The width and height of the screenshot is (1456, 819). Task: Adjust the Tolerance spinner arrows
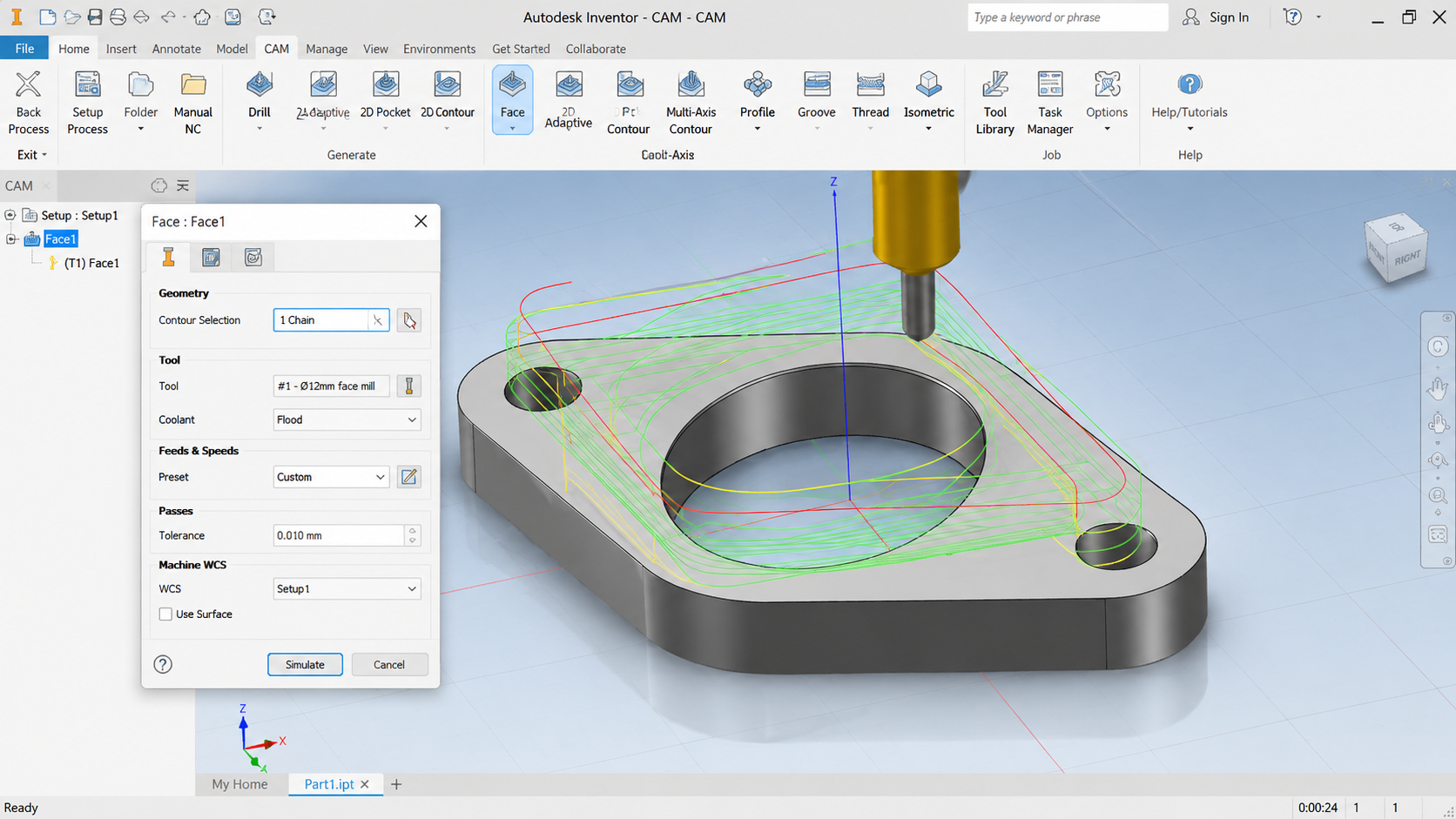pos(413,535)
